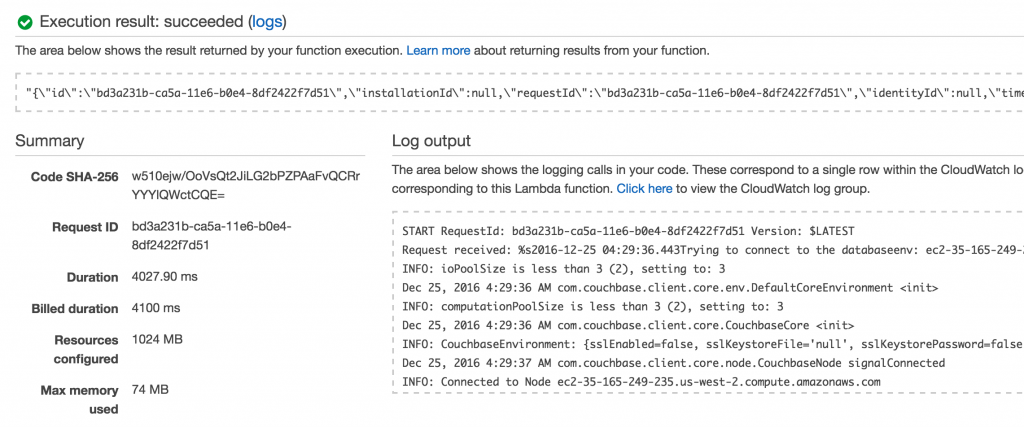Click the computationPoolSize INFO log line
Image resolution: width=1024 pixels, height=427 pixels.
coord(593,307)
